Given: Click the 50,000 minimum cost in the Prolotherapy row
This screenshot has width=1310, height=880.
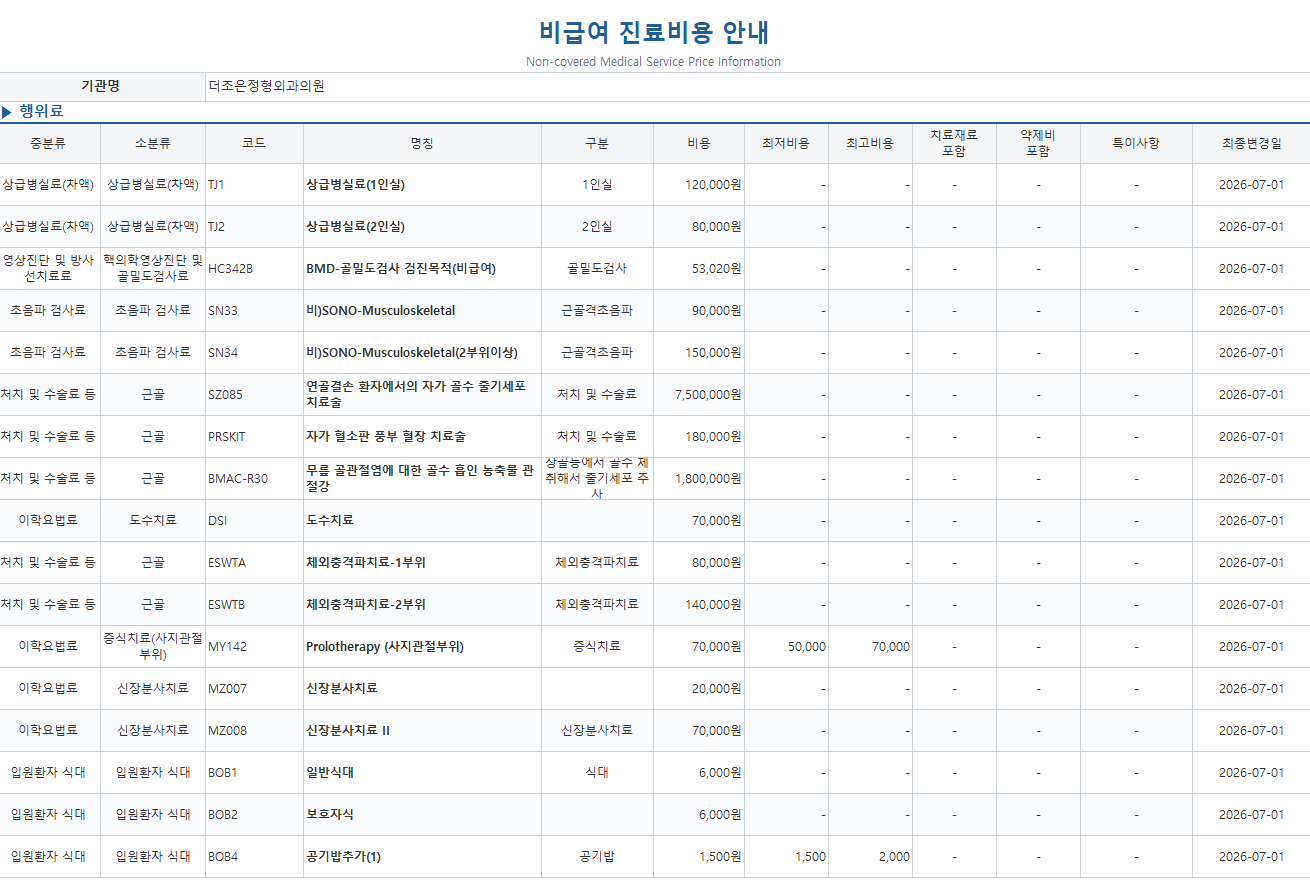Looking at the screenshot, I should [807, 647].
